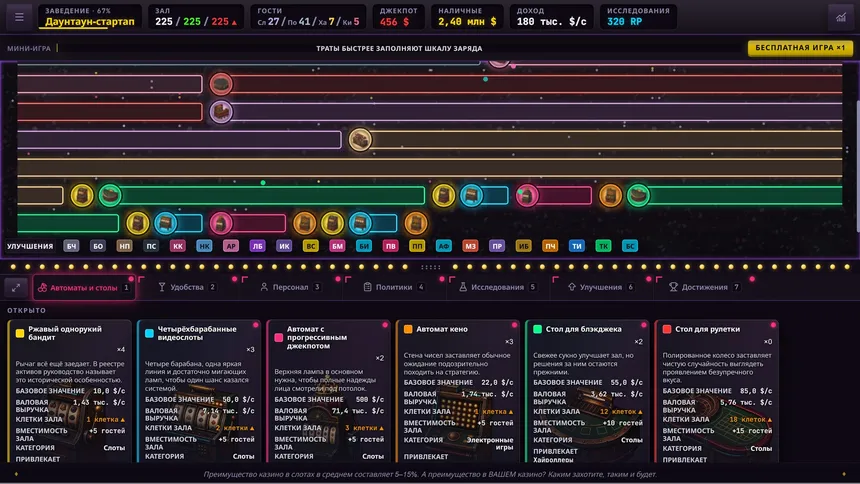The image size is (860, 484).
Task: Select the БИ upgrade badge
Action: 364,246
